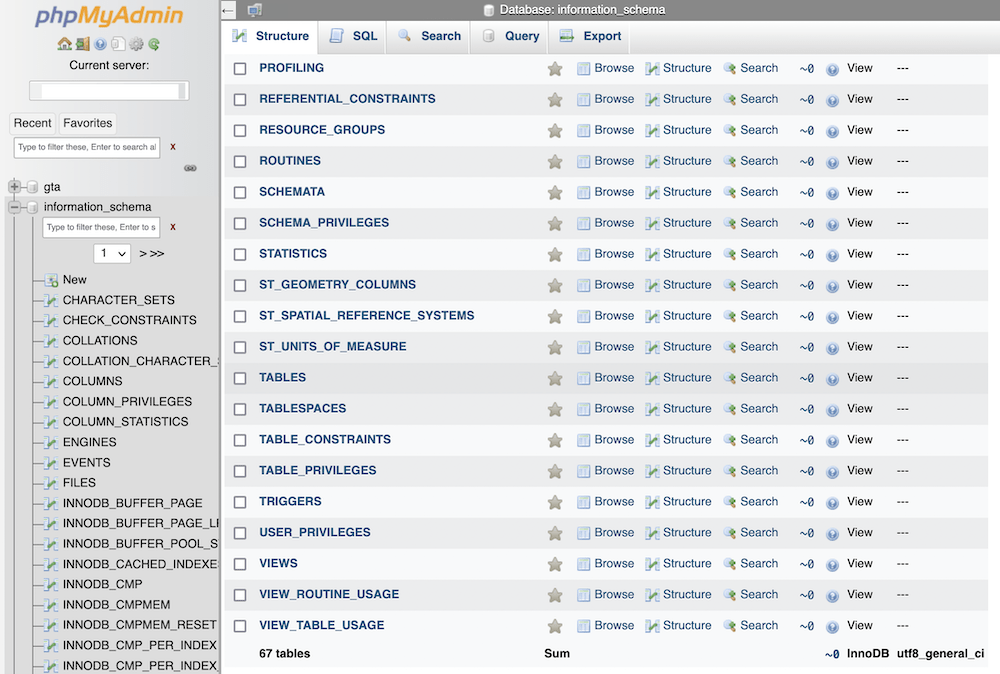This screenshot has height=674, width=1000.
Task: Open the Export tab
Action: (591, 36)
